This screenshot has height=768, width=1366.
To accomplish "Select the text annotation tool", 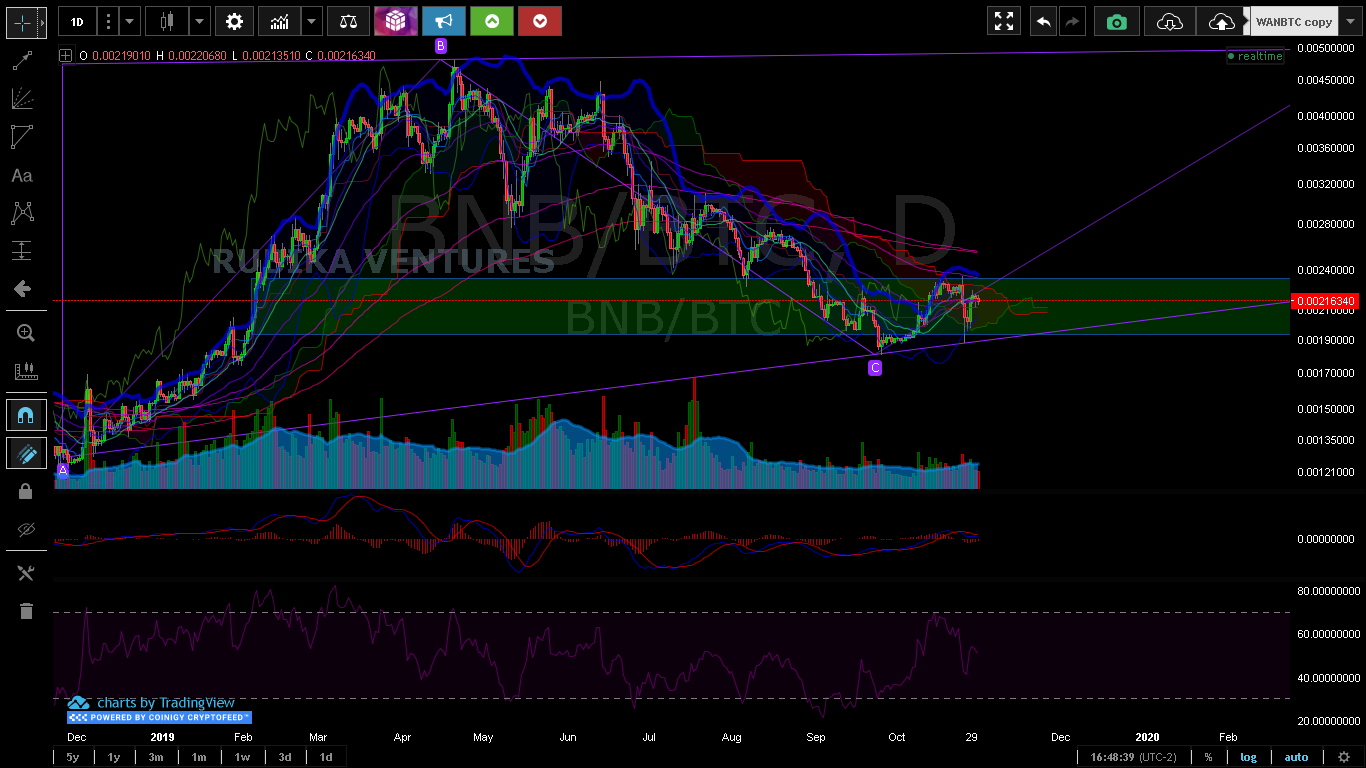I will (21, 175).
